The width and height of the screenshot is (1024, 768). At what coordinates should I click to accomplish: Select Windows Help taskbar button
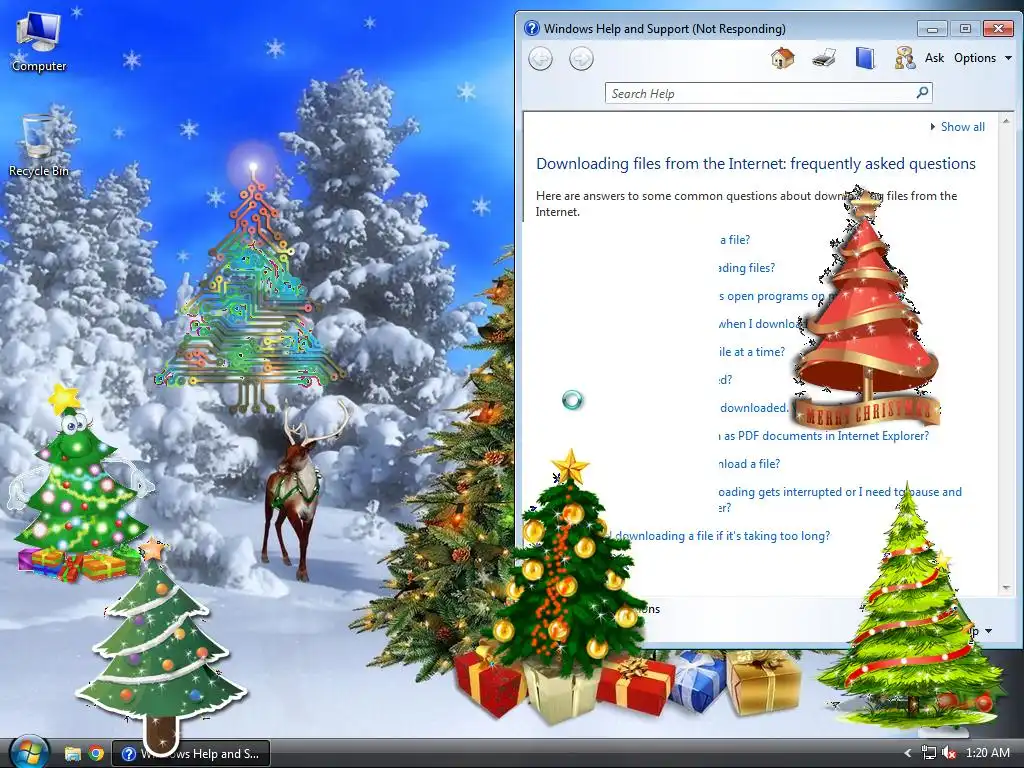point(191,754)
